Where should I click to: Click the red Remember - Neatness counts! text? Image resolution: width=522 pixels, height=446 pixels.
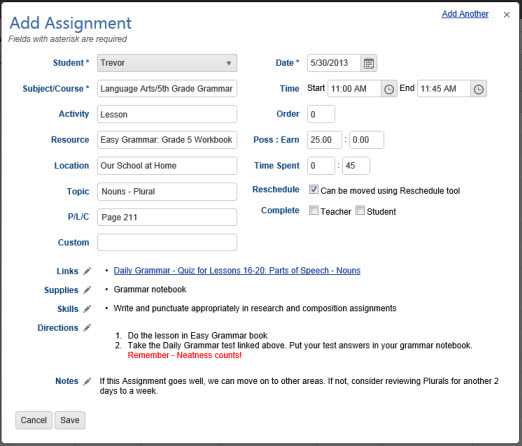[x=185, y=355]
